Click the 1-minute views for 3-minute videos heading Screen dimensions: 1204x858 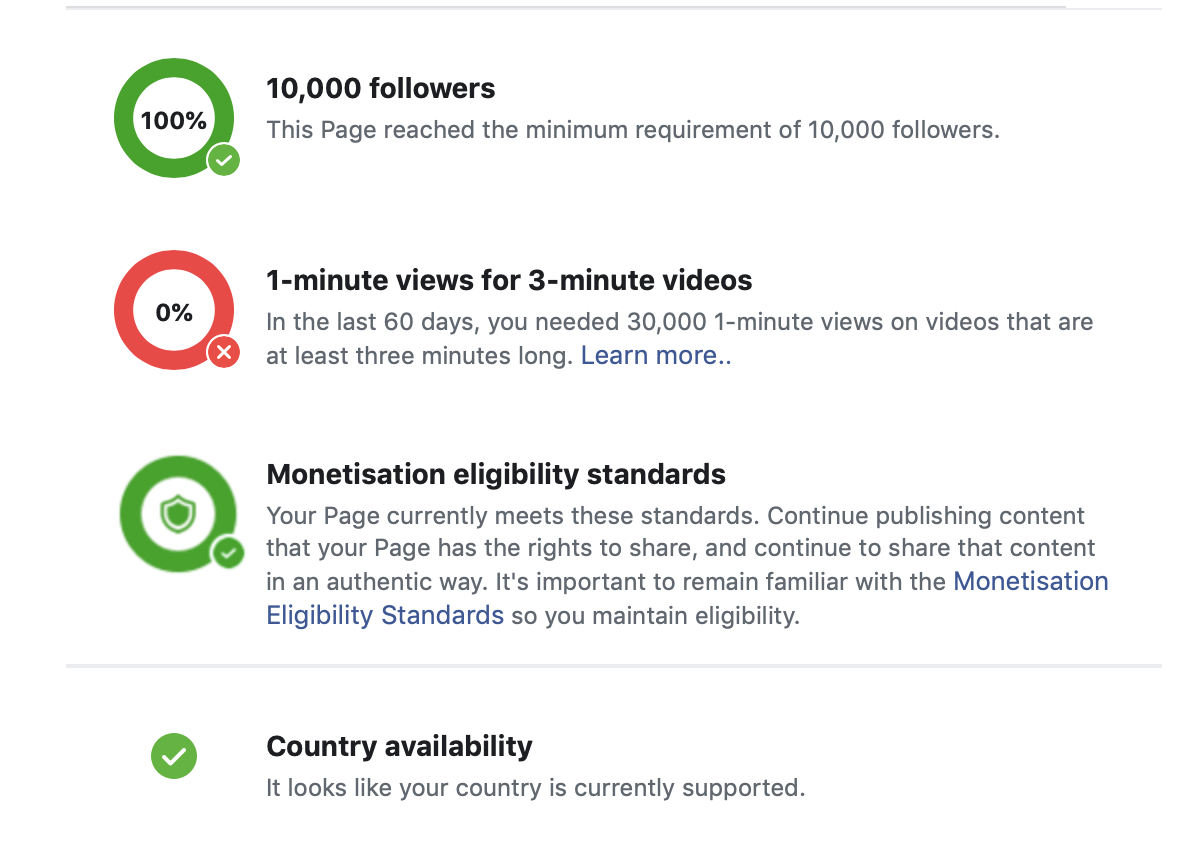(509, 281)
